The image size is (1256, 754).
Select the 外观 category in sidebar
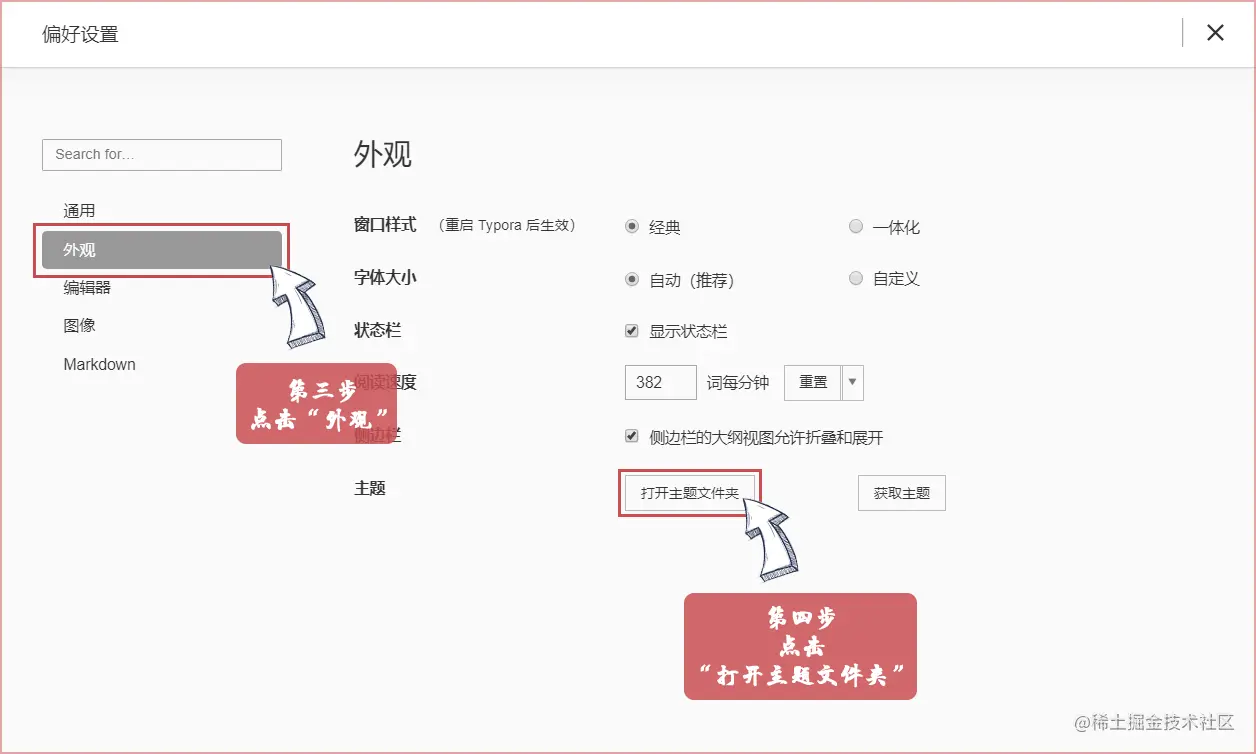coord(162,250)
